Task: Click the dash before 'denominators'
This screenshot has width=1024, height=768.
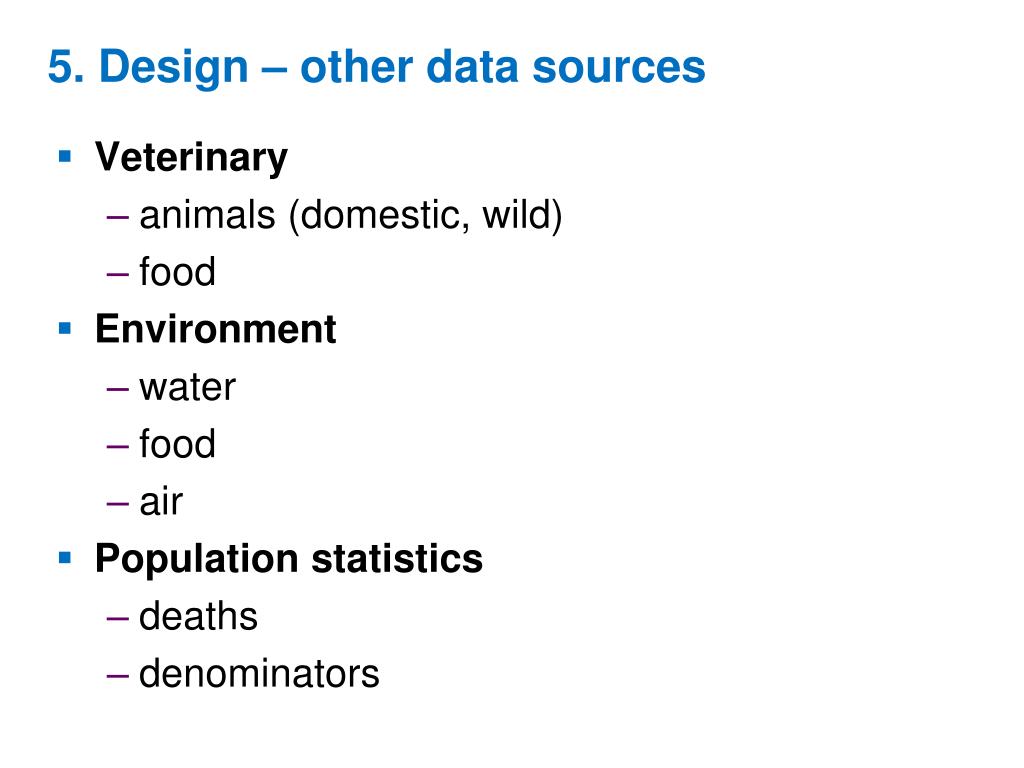Action: 118,675
